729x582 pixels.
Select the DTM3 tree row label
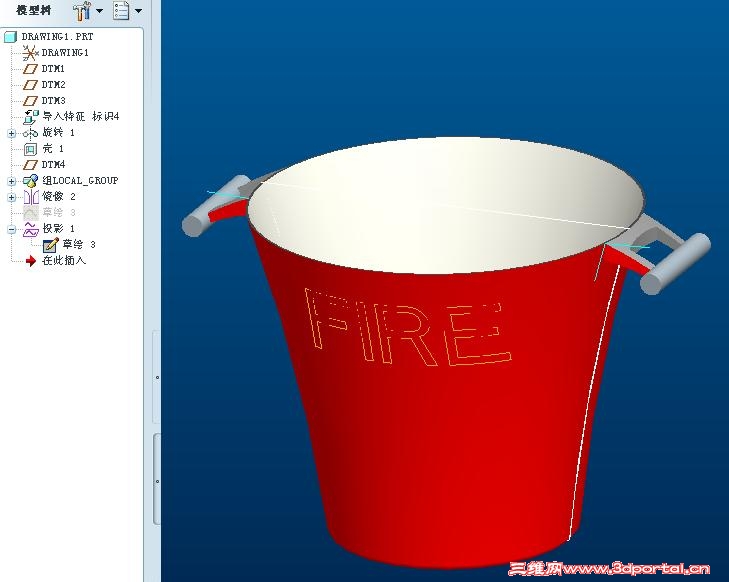pos(53,100)
